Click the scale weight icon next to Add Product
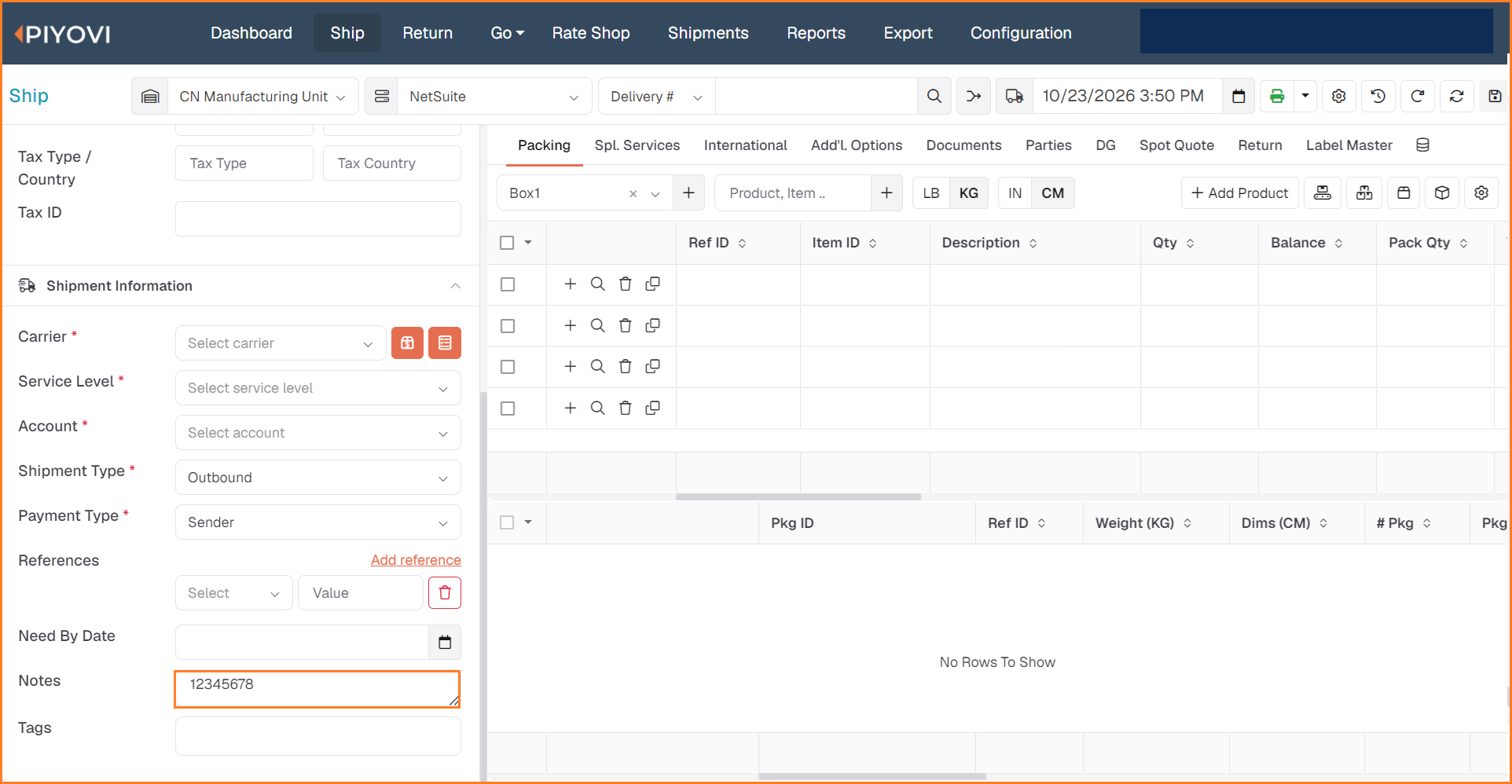 [x=1323, y=192]
